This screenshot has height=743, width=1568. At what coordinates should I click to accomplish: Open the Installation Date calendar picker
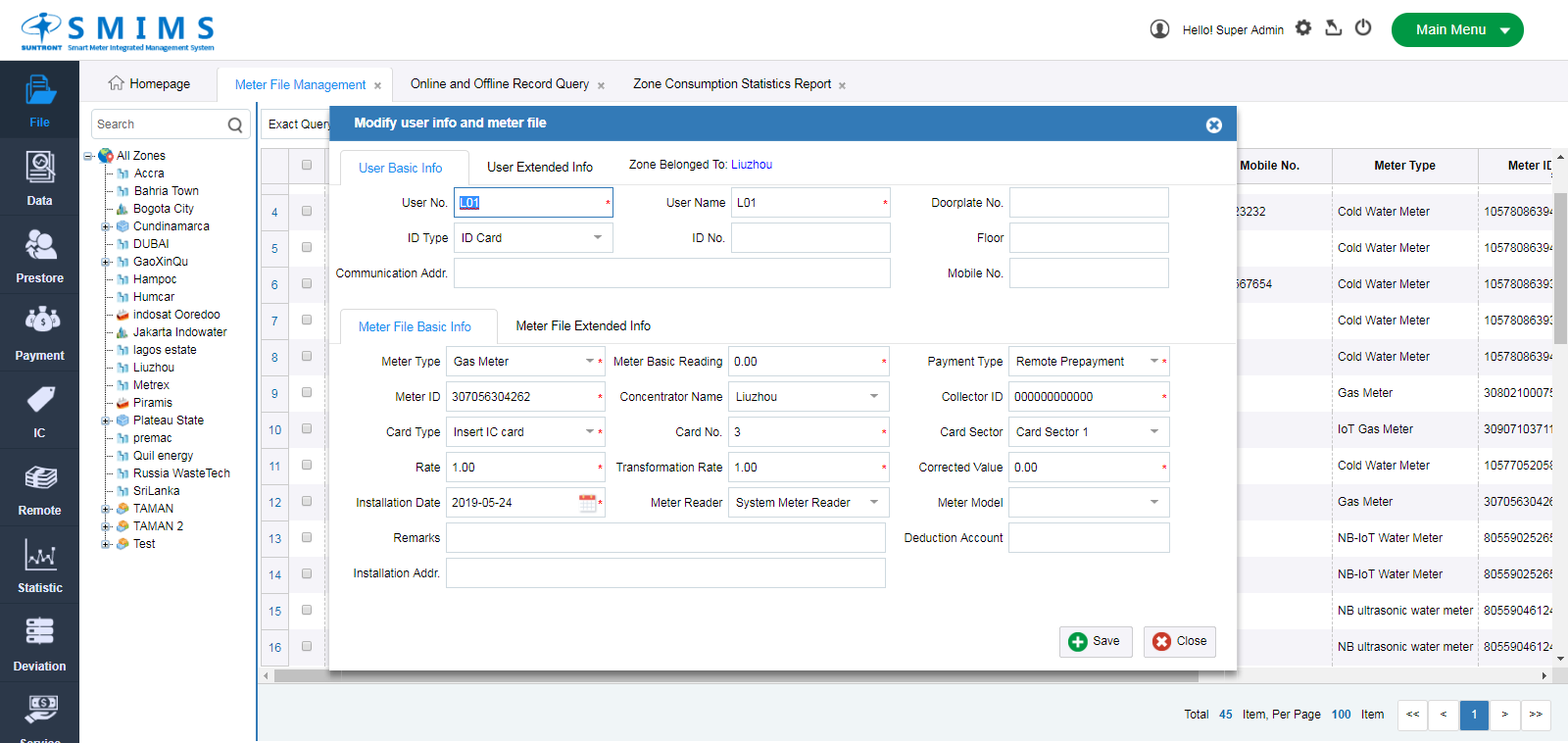pos(587,503)
